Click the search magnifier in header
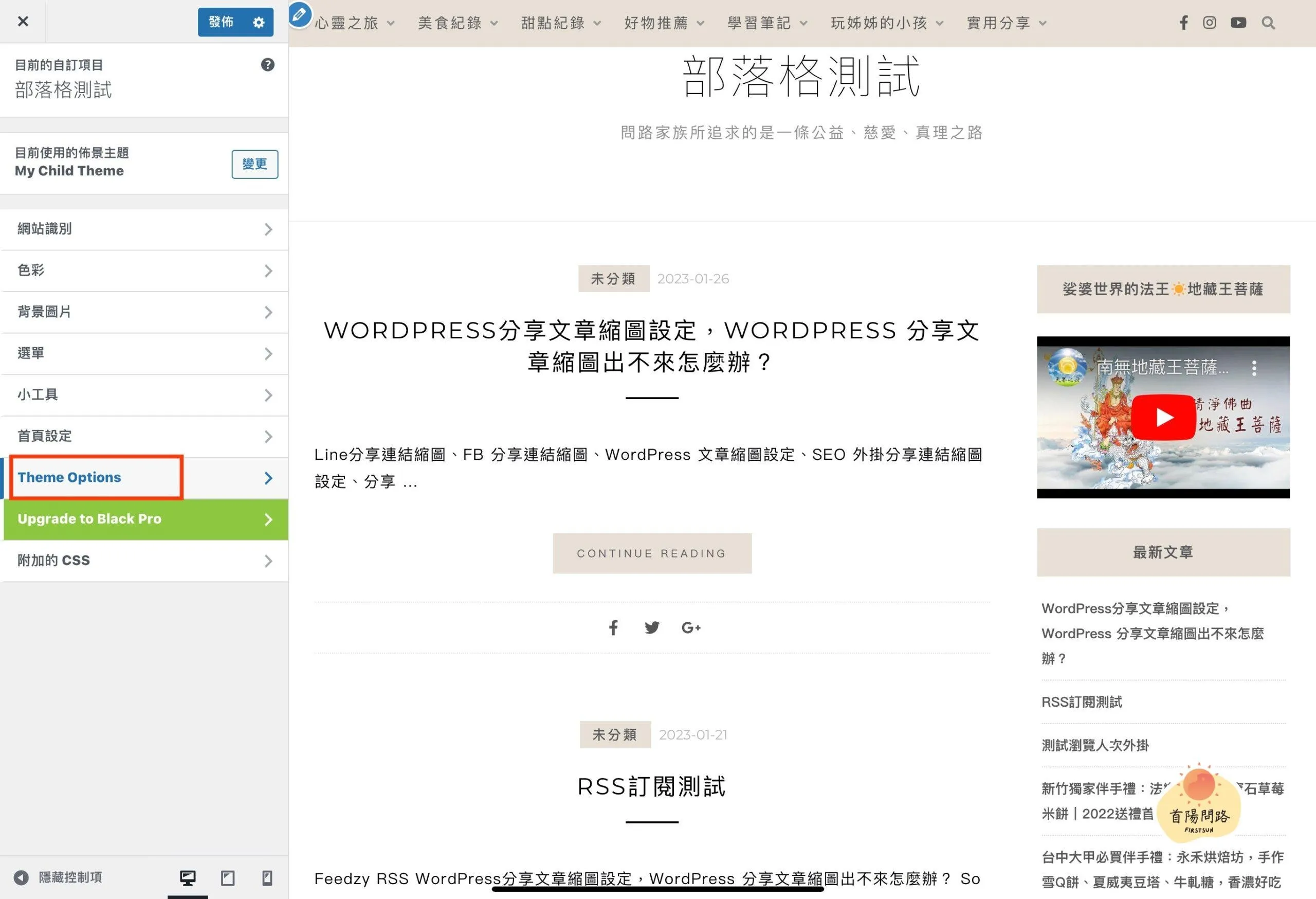This screenshot has height=899, width=1316. [x=1268, y=23]
